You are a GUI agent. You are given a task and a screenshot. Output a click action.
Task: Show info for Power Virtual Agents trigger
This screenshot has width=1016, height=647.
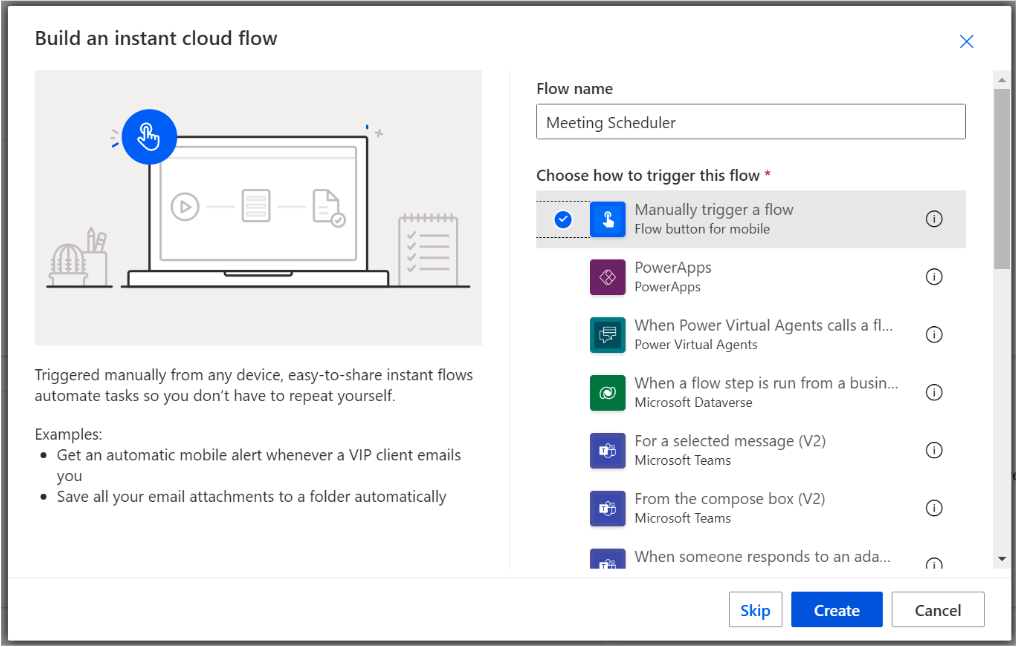tap(934, 335)
